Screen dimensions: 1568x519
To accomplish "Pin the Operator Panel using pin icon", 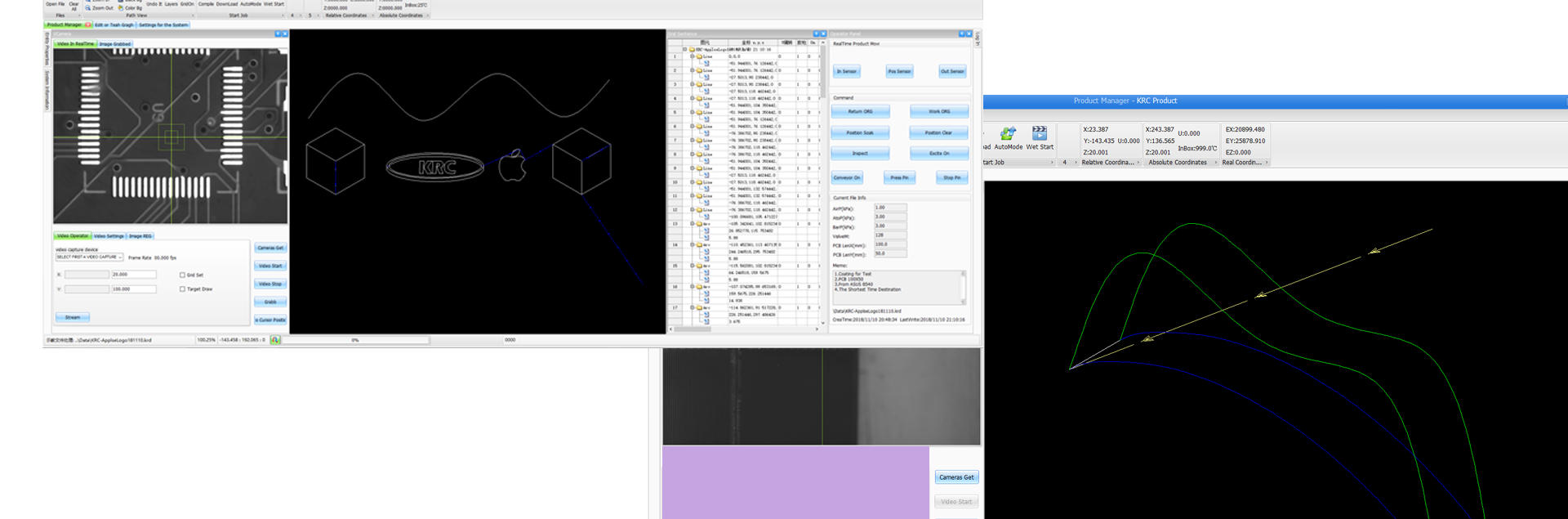I will click(962, 34).
